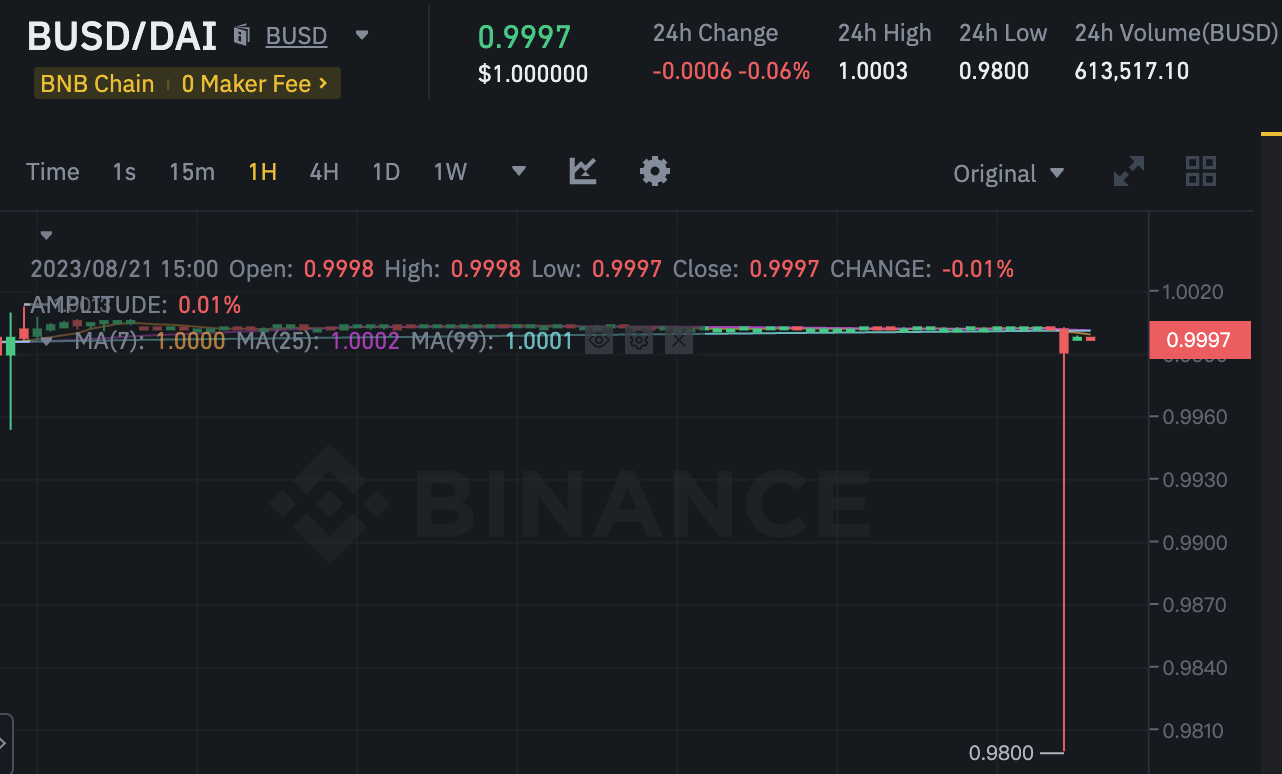1282x774 pixels.
Task: Open the BUSD link in the header
Action: [296, 35]
